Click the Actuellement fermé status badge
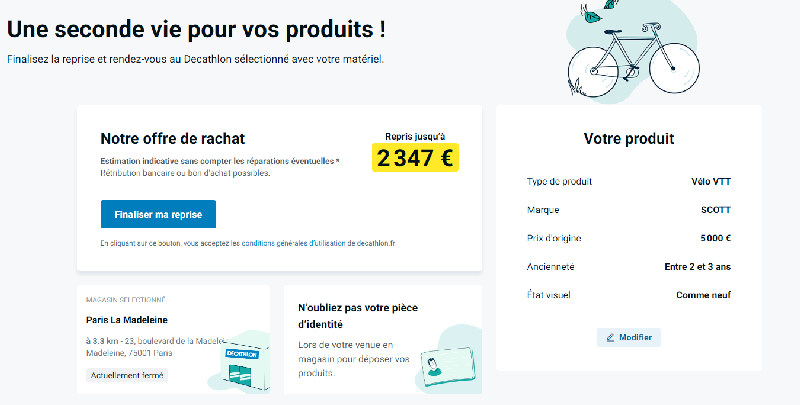Viewport: 800px width, 405px height. (127, 375)
